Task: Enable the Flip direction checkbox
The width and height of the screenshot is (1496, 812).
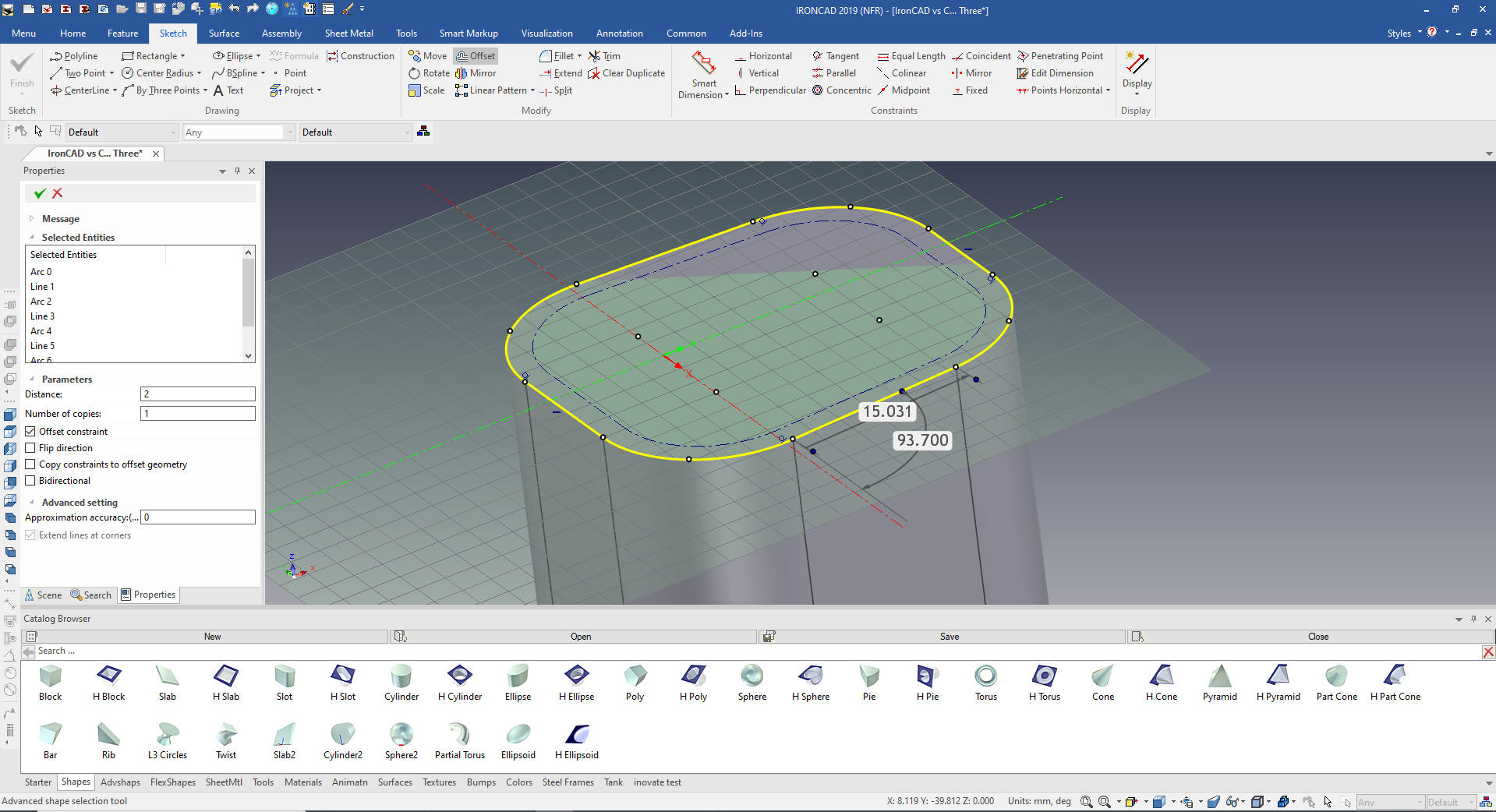Action: pos(30,448)
